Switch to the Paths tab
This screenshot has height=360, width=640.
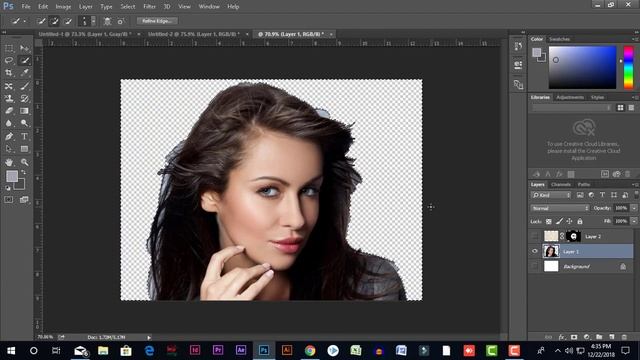pyautogui.click(x=584, y=184)
